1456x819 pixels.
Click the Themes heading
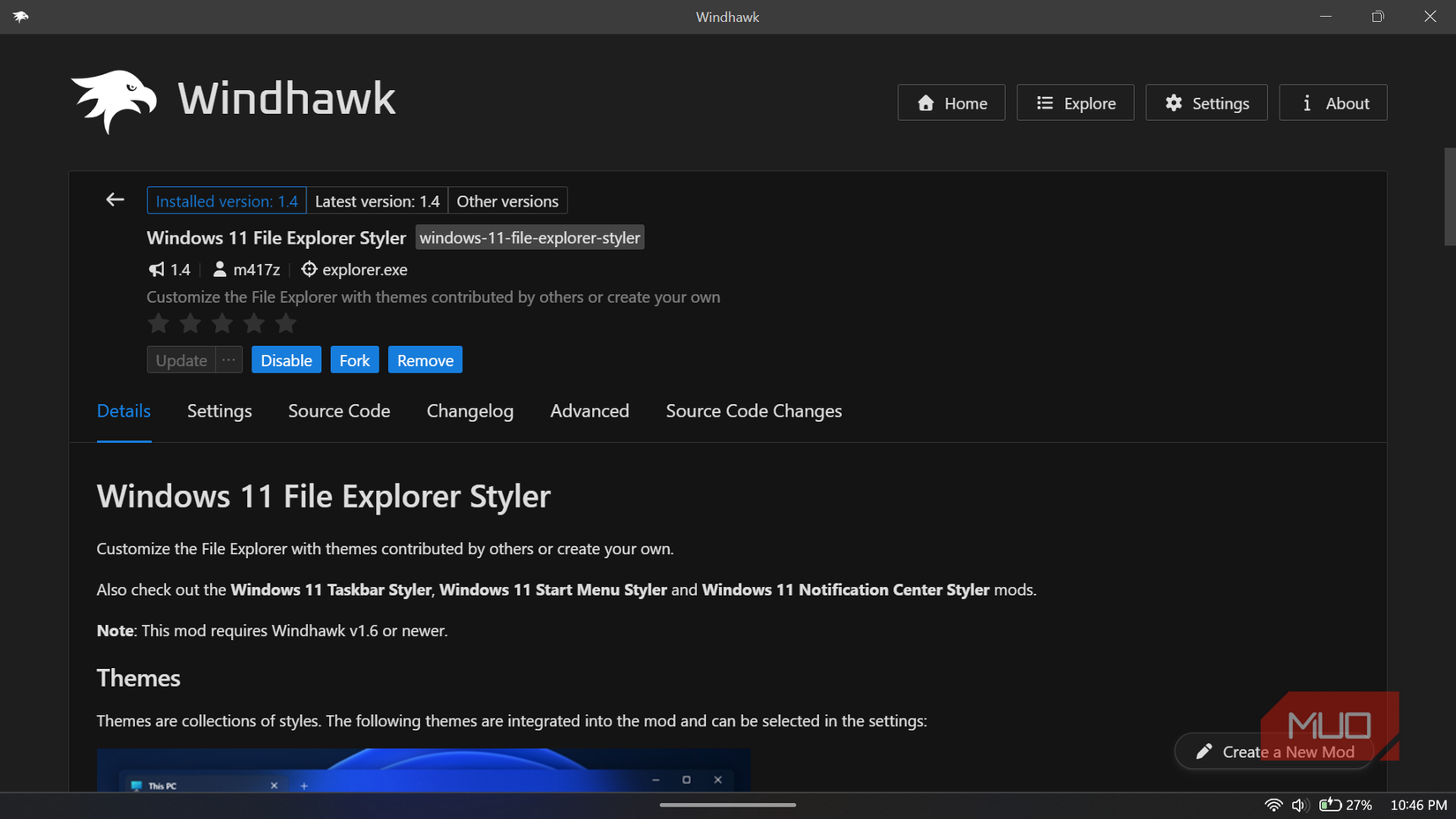click(139, 678)
